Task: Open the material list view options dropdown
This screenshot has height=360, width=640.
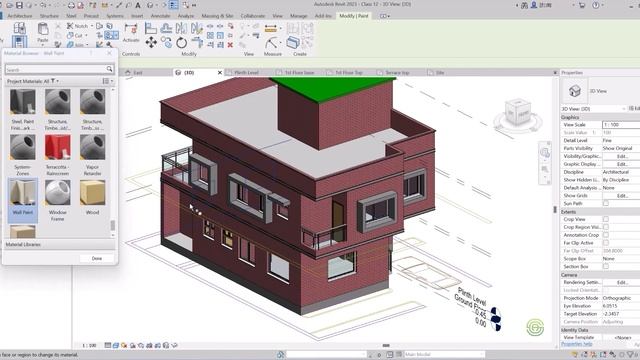Action: 108,81
